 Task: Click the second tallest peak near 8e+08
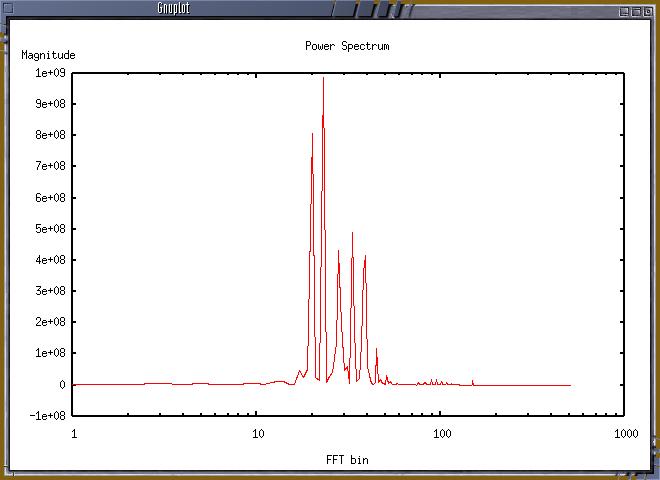pyautogui.click(x=312, y=134)
